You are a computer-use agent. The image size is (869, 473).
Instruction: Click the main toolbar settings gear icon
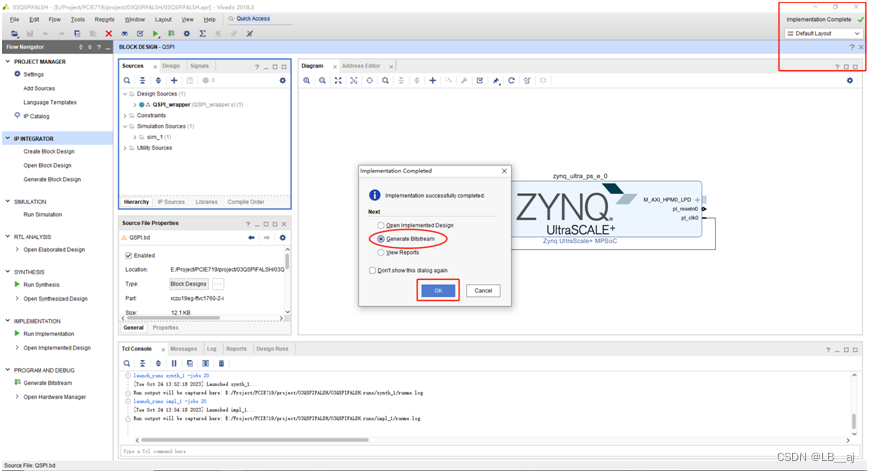[x=187, y=34]
